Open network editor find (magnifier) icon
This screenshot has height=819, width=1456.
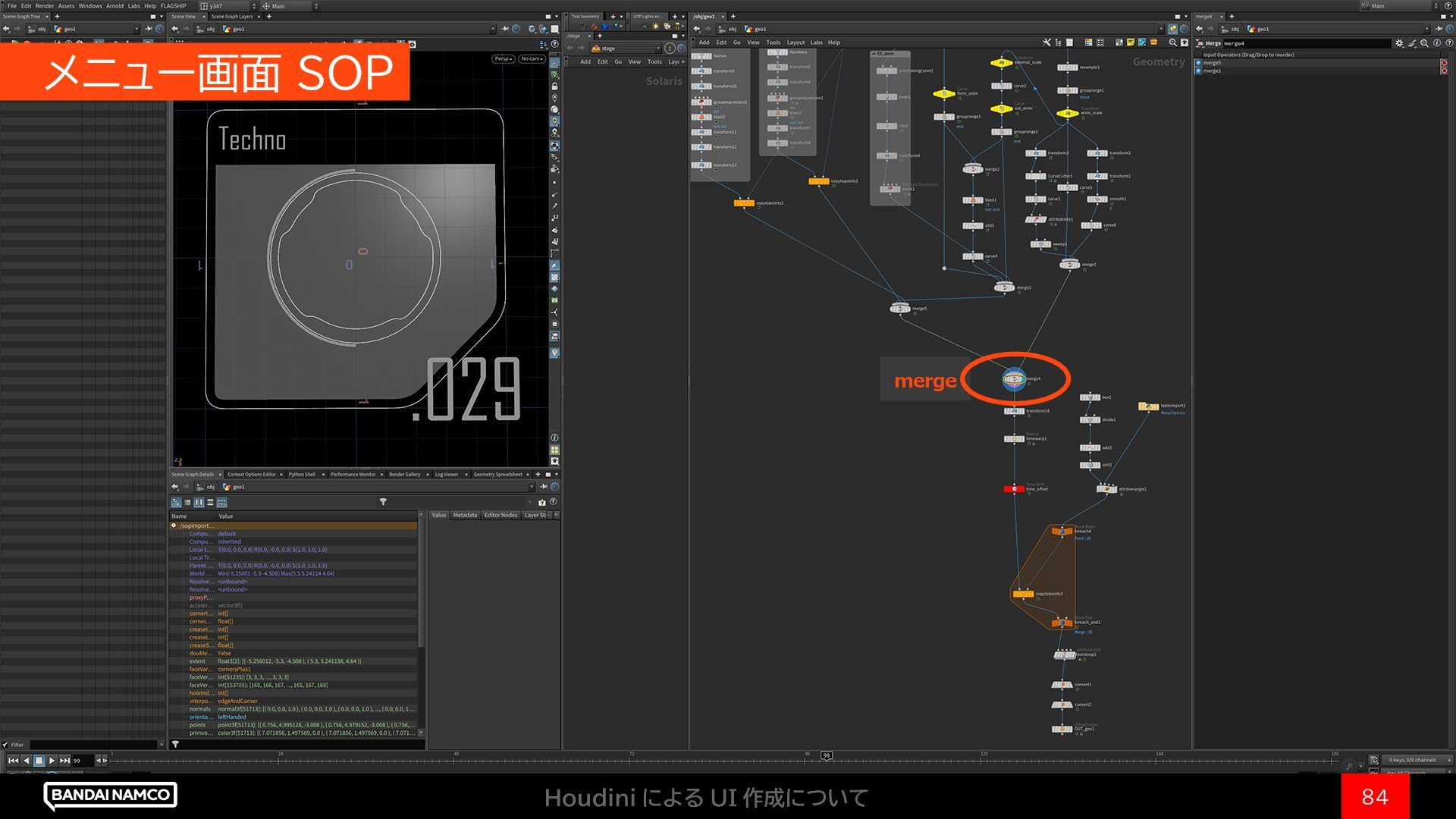coord(1172,42)
